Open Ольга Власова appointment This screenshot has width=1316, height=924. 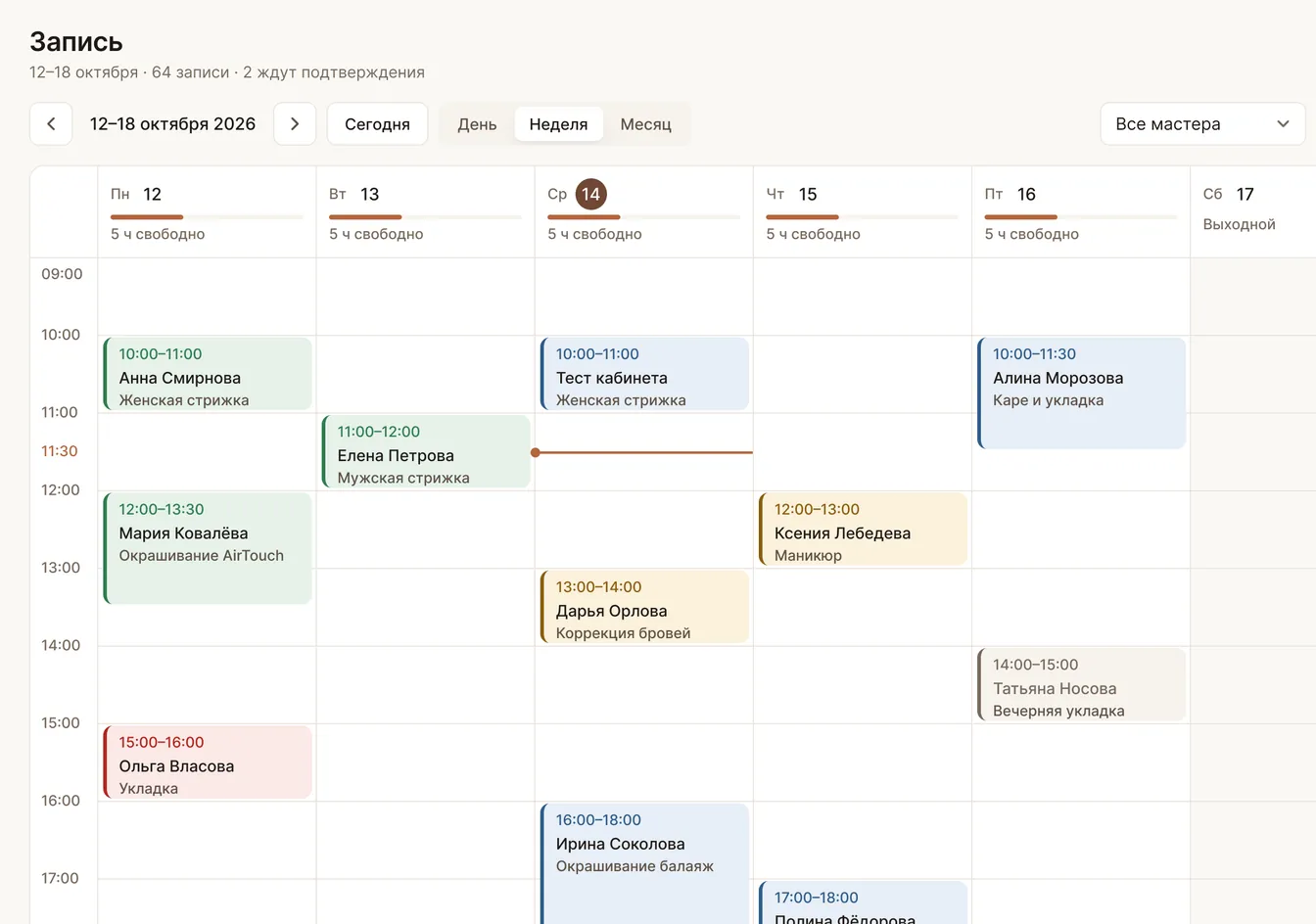pyautogui.click(x=208, y=762)
